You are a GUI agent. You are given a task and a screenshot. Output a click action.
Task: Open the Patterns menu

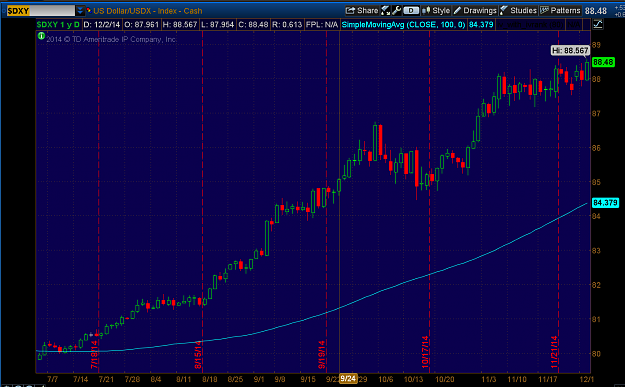click(x=560, y=10)
